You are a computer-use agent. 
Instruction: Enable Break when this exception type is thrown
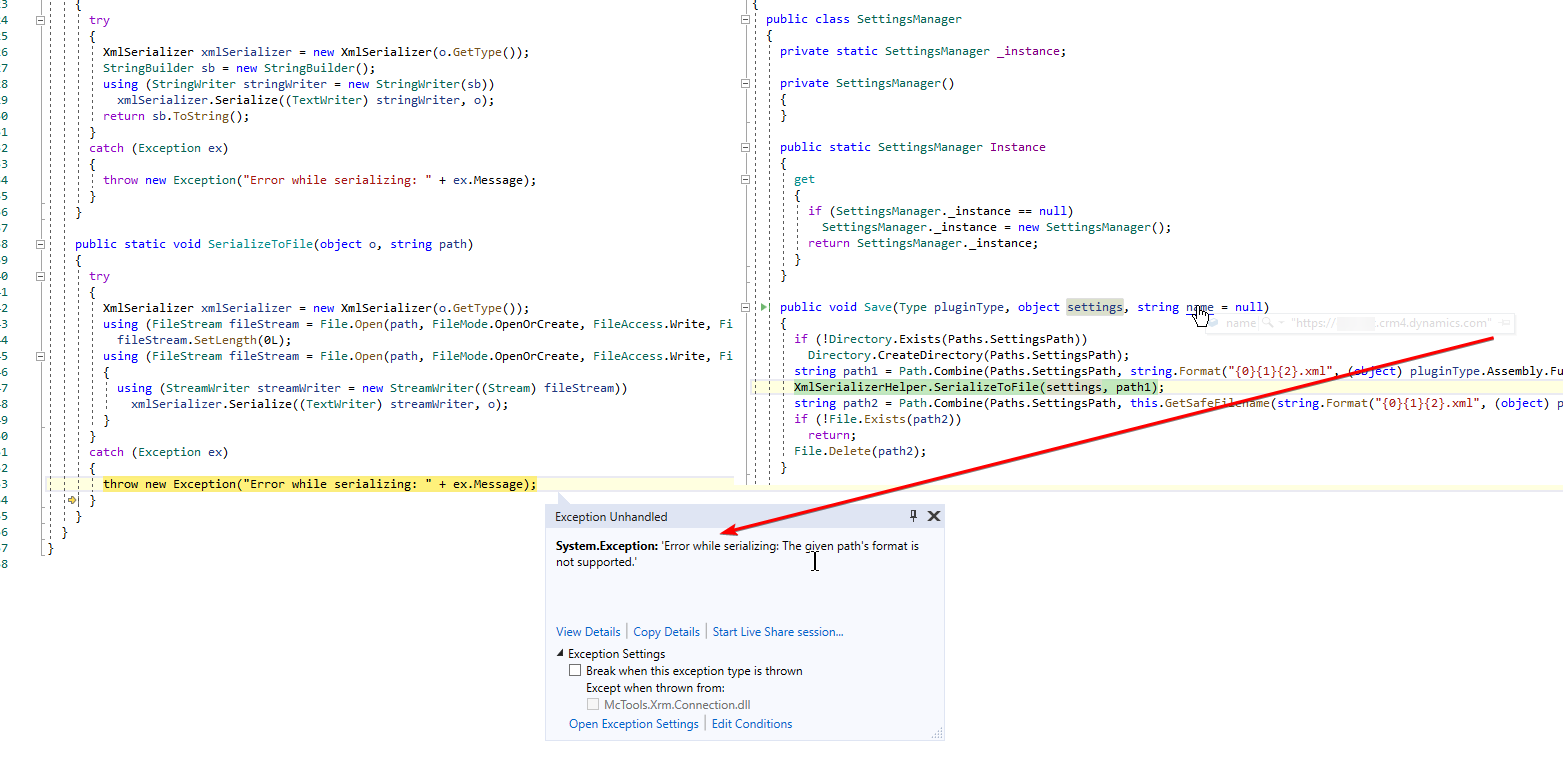pyautogui.click(x=575, y=670)
